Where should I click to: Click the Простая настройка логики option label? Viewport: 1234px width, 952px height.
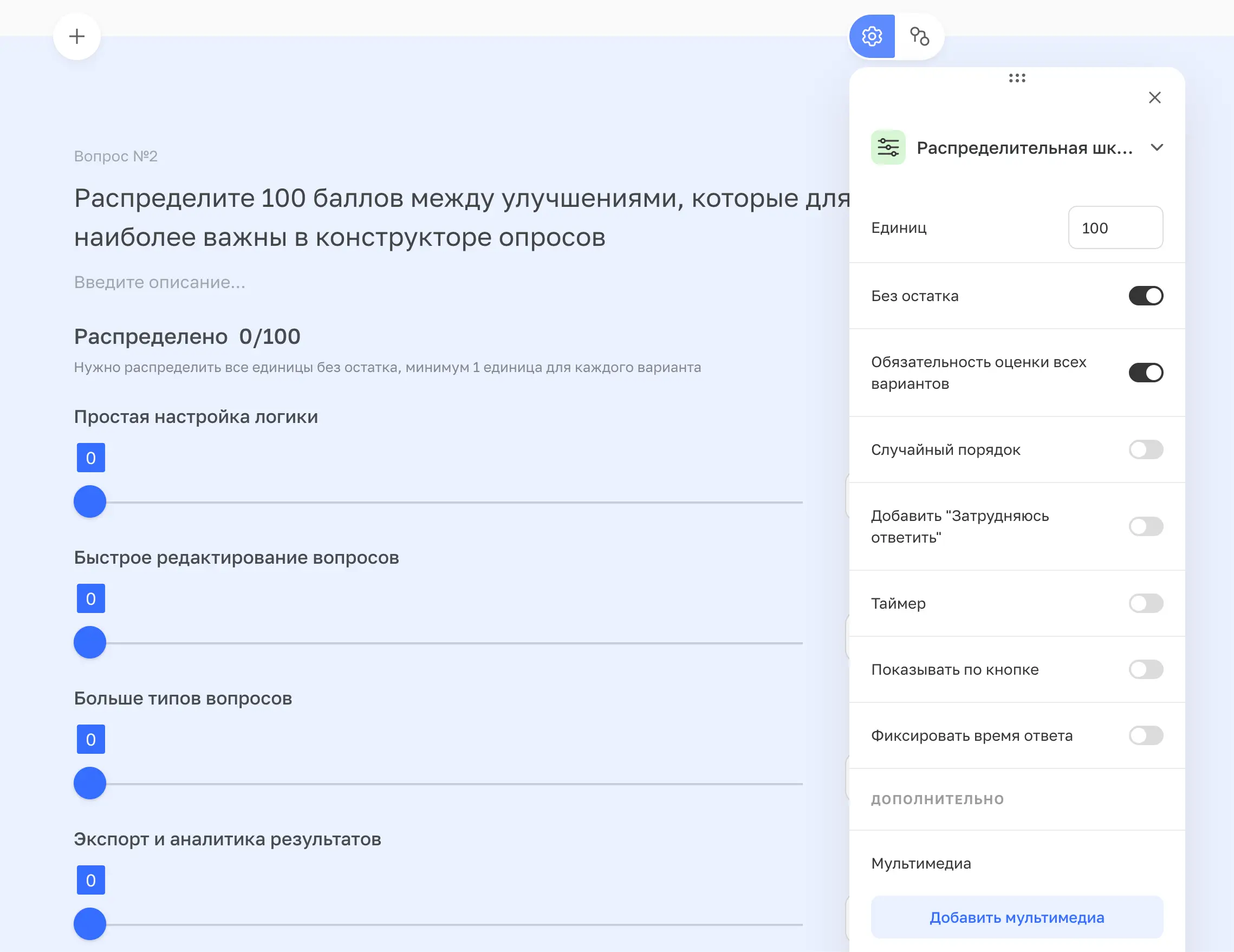coord(196,417)
